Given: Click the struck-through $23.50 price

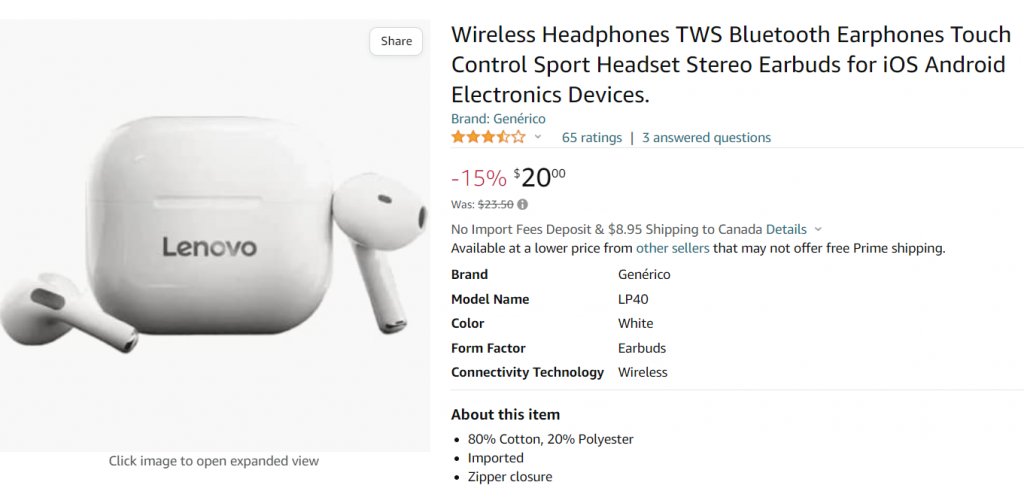Looking at the screenshot, I should coord(495,204).
